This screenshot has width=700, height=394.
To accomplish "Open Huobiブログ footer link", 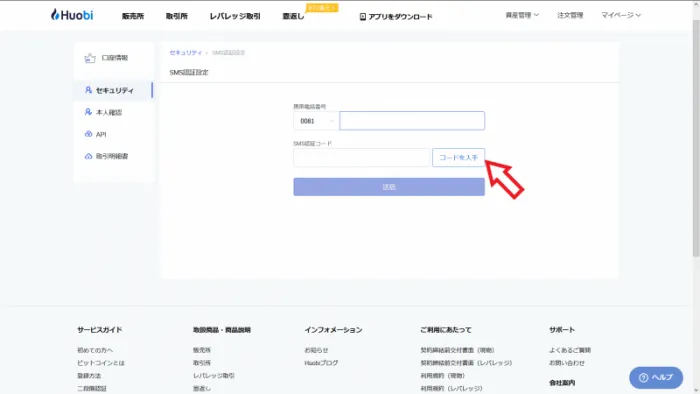I will click(321, 363).
